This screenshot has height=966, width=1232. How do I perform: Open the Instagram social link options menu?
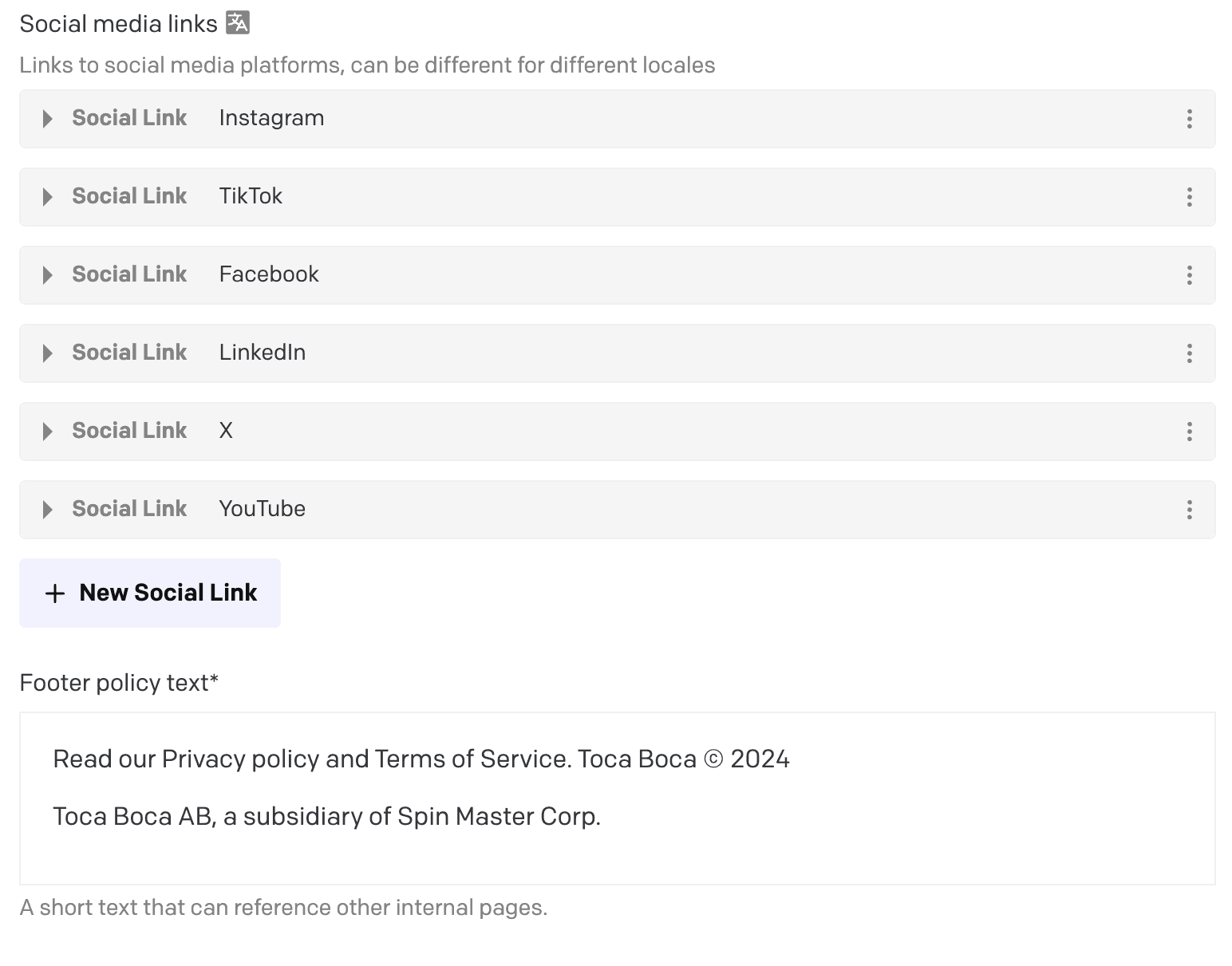point(1189,119)
